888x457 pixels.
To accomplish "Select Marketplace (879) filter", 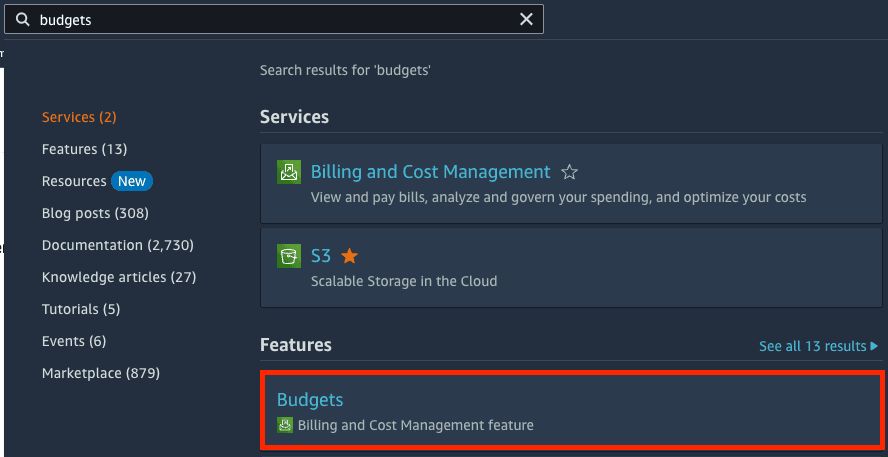I will point(101,373).
